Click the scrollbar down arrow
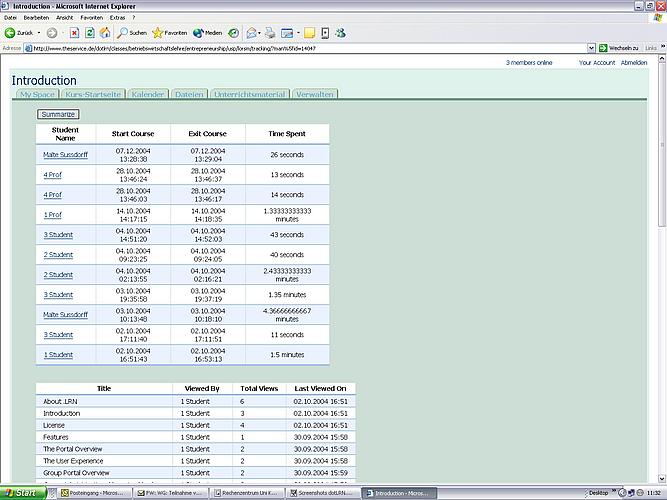Viewport: 667px width, 500px height. pos(661,479)
